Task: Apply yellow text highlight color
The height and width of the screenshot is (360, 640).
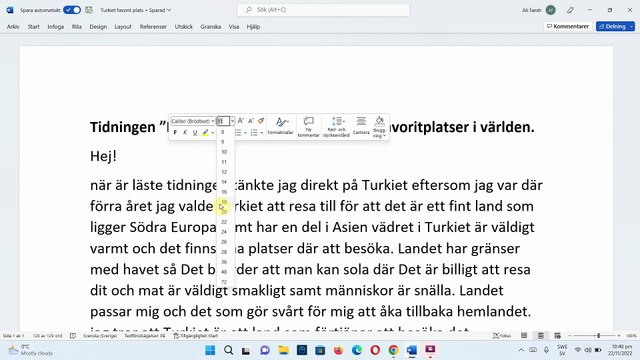Action: (x=205, y=133)
